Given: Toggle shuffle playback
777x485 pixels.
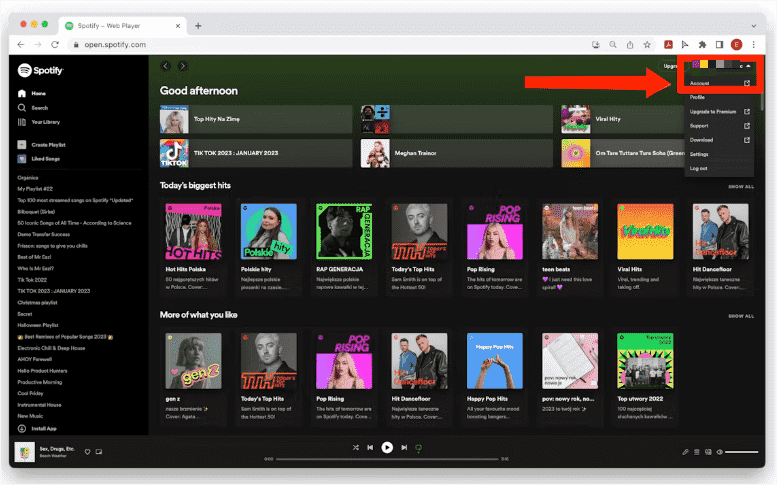Looking at the screenshot, I should (356, 447).
